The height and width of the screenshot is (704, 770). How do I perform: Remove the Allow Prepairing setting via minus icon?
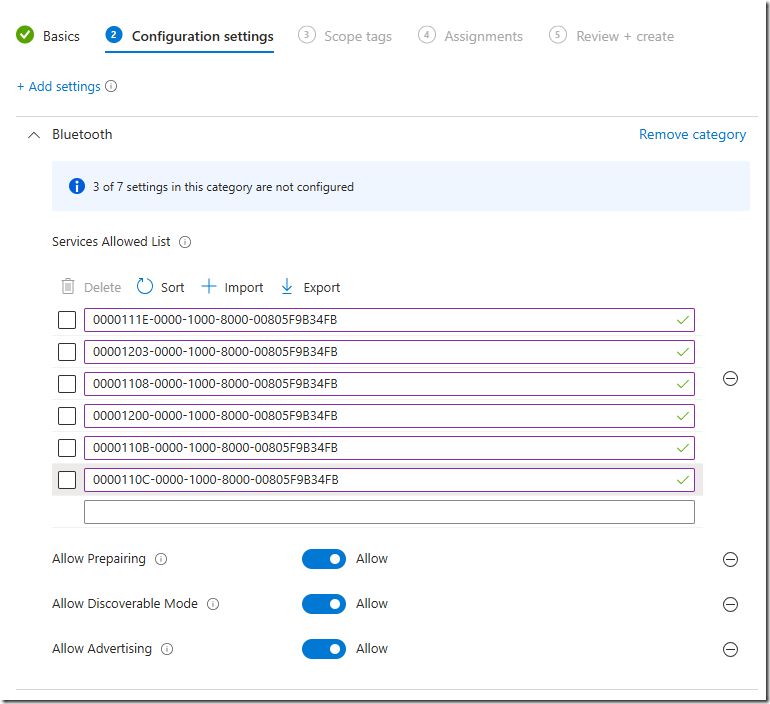point(730,559)
